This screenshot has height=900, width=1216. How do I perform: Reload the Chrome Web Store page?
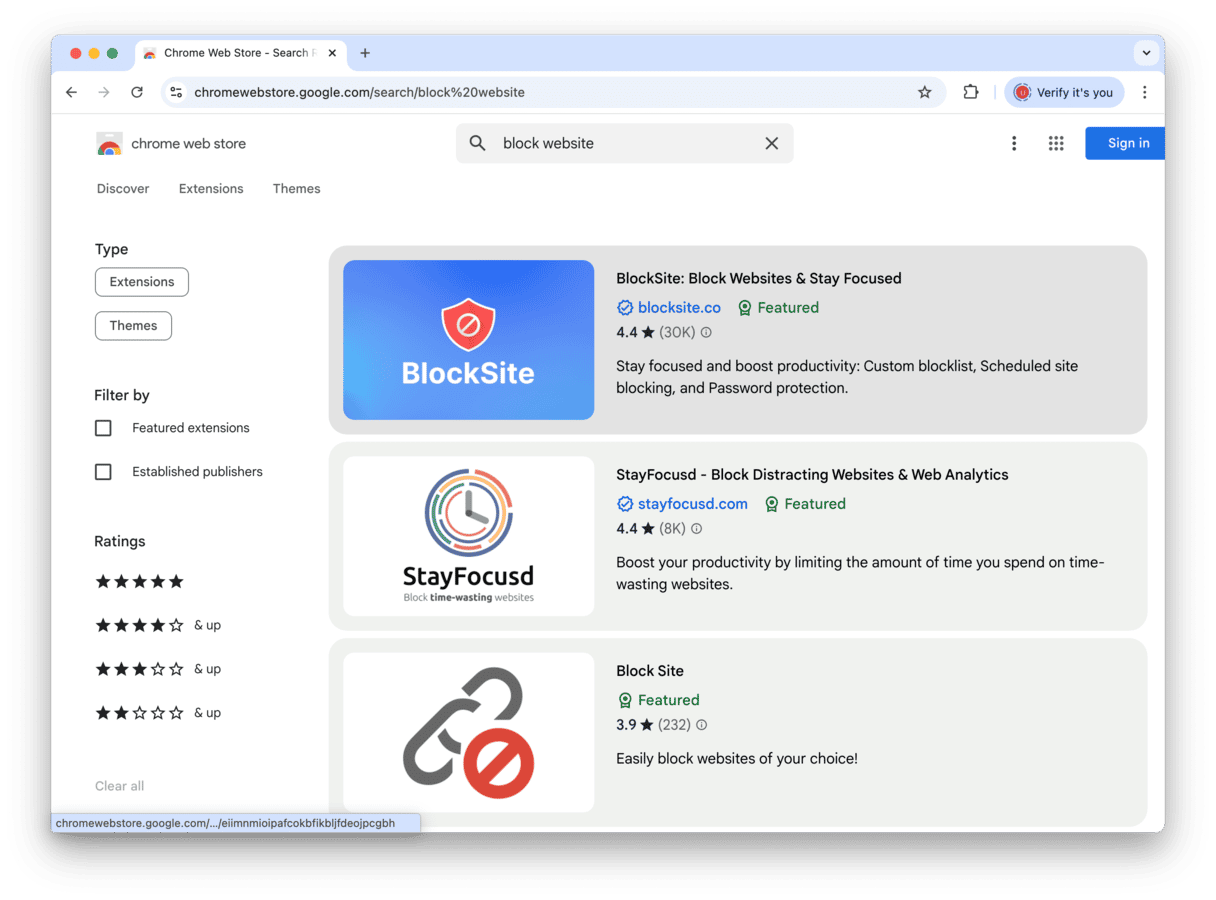coord(137,92)
